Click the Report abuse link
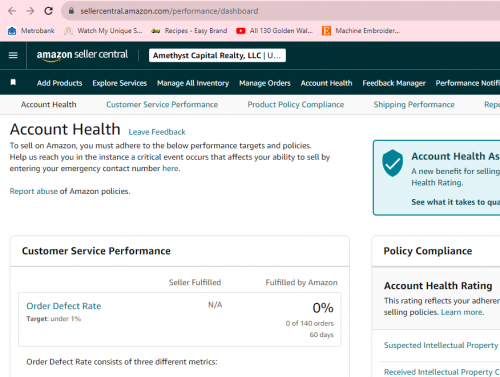Screen dimensions: 500x377 (34, 191)
